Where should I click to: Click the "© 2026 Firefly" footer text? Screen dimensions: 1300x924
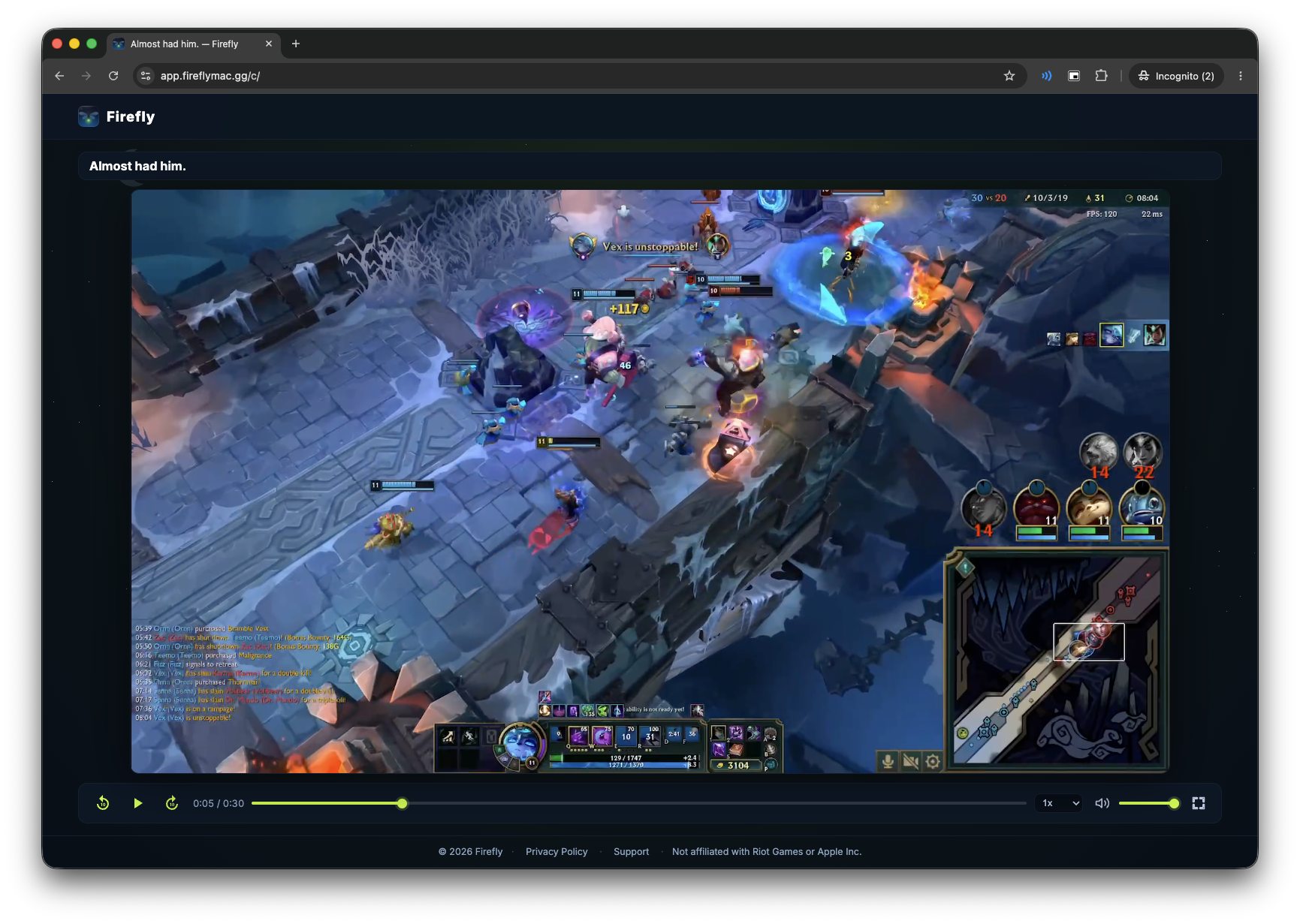coord(471,851)
